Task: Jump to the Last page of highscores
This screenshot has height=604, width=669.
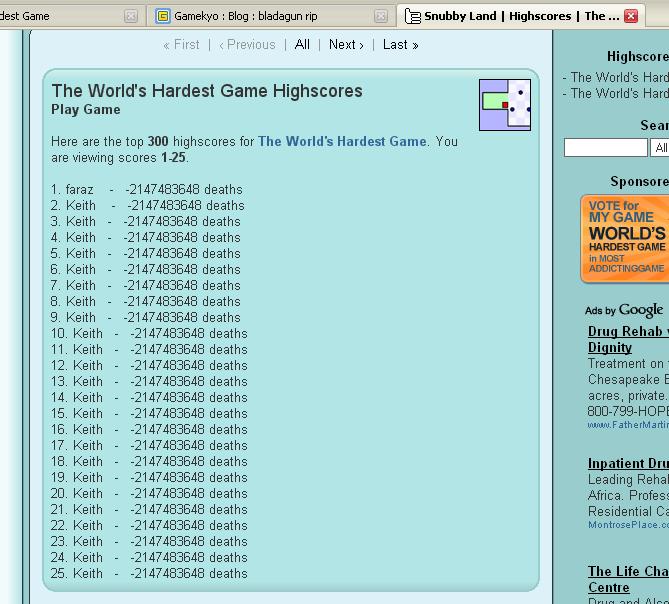Action: (x=400, y=45)
